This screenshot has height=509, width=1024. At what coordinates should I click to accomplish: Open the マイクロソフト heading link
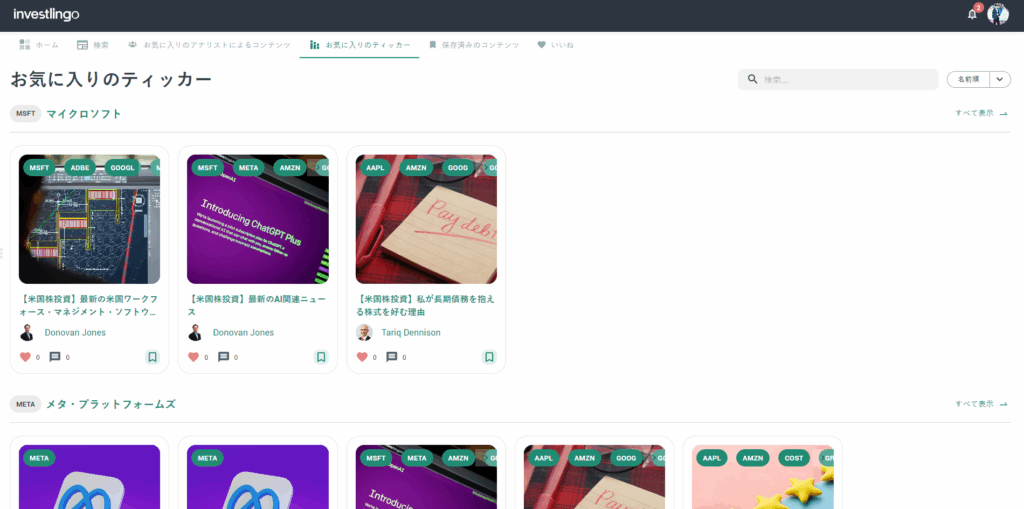point(84,114)
